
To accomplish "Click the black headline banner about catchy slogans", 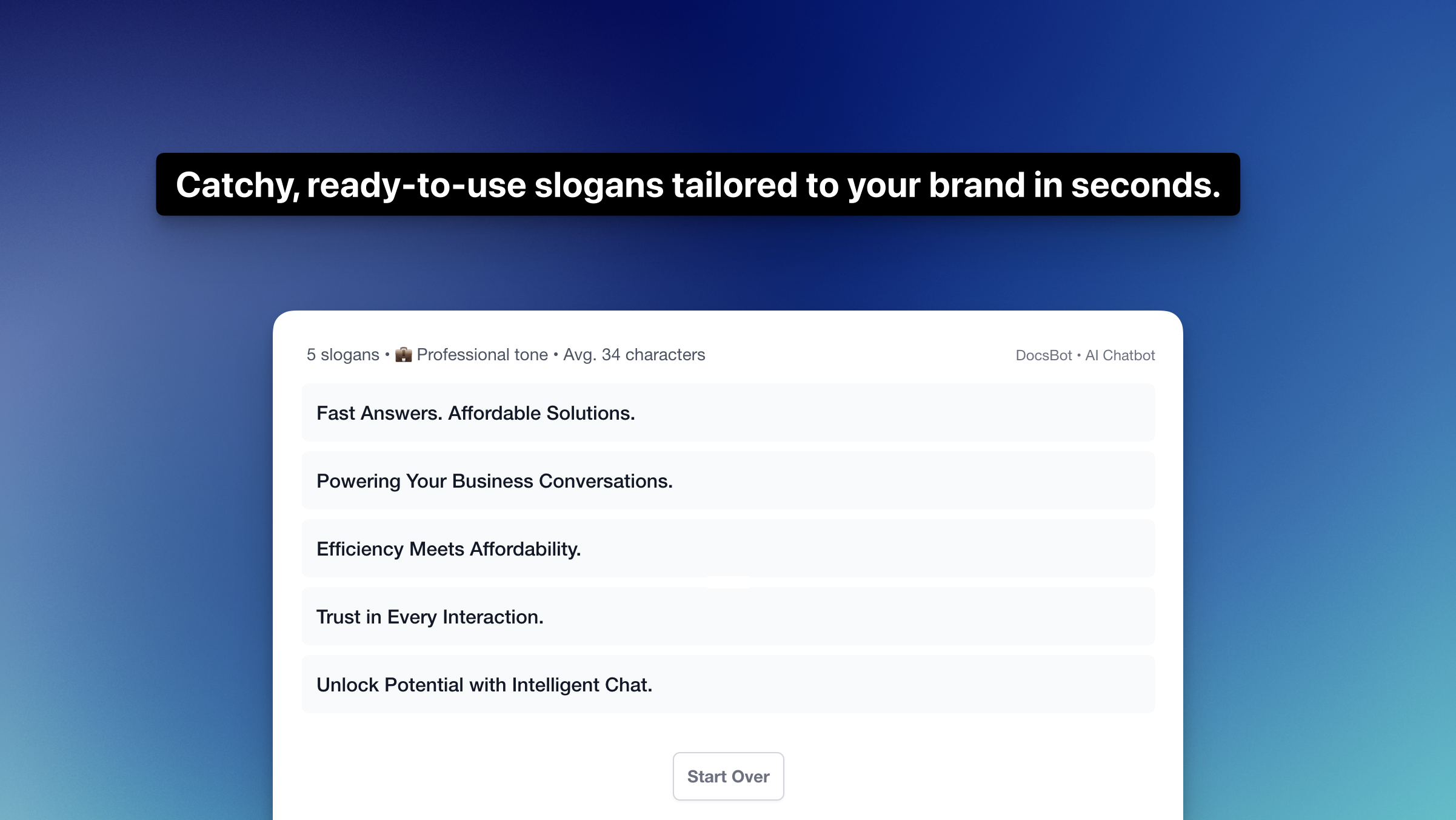I will pos(698,184).
